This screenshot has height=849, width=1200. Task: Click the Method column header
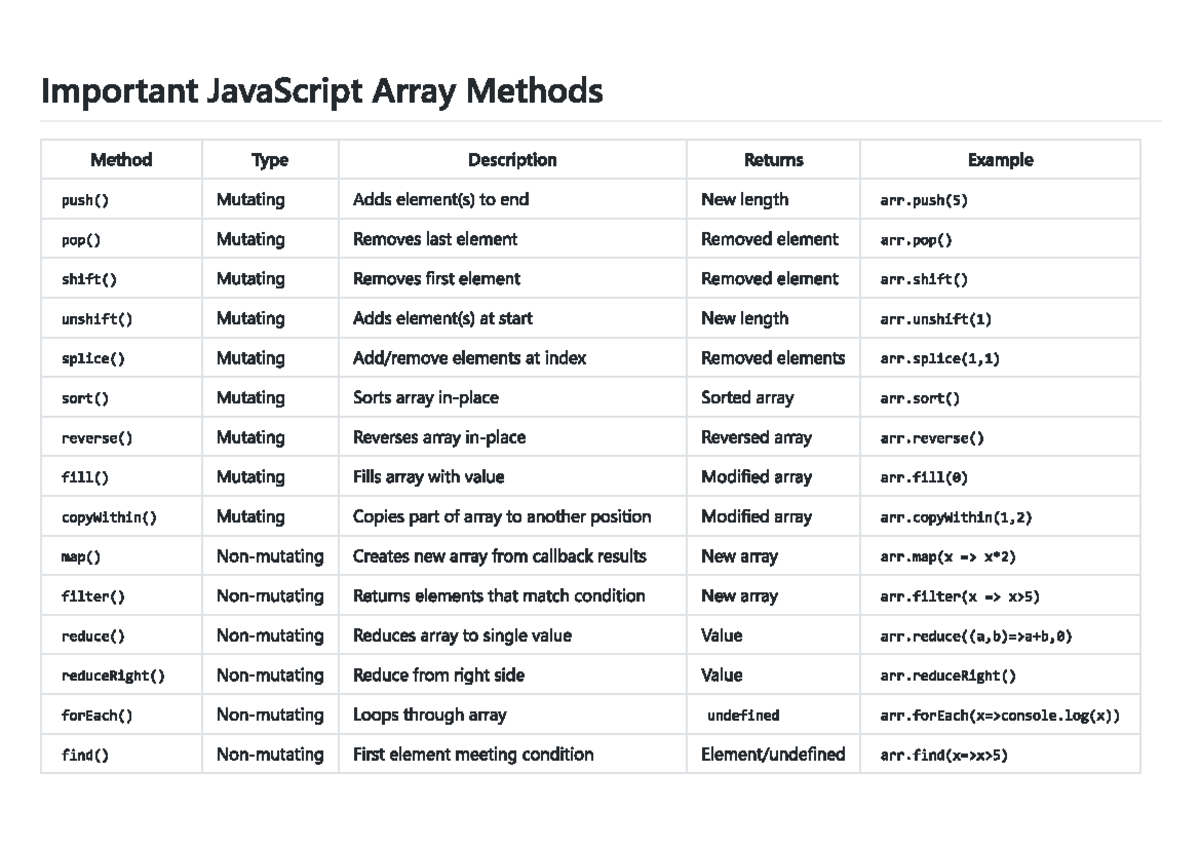point(121,159)
